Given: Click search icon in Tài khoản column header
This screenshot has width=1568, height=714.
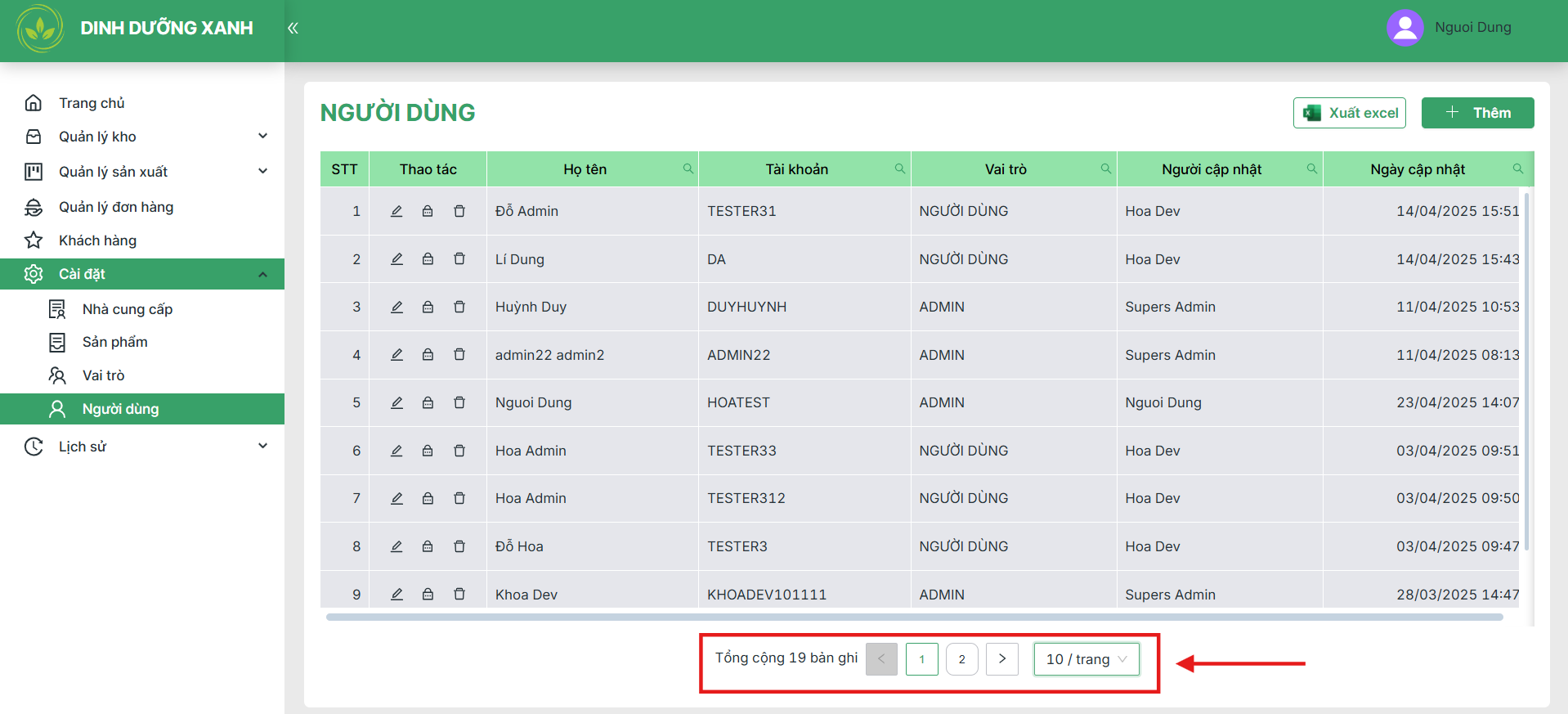Looking at the screenshot, I should (900, 168).
